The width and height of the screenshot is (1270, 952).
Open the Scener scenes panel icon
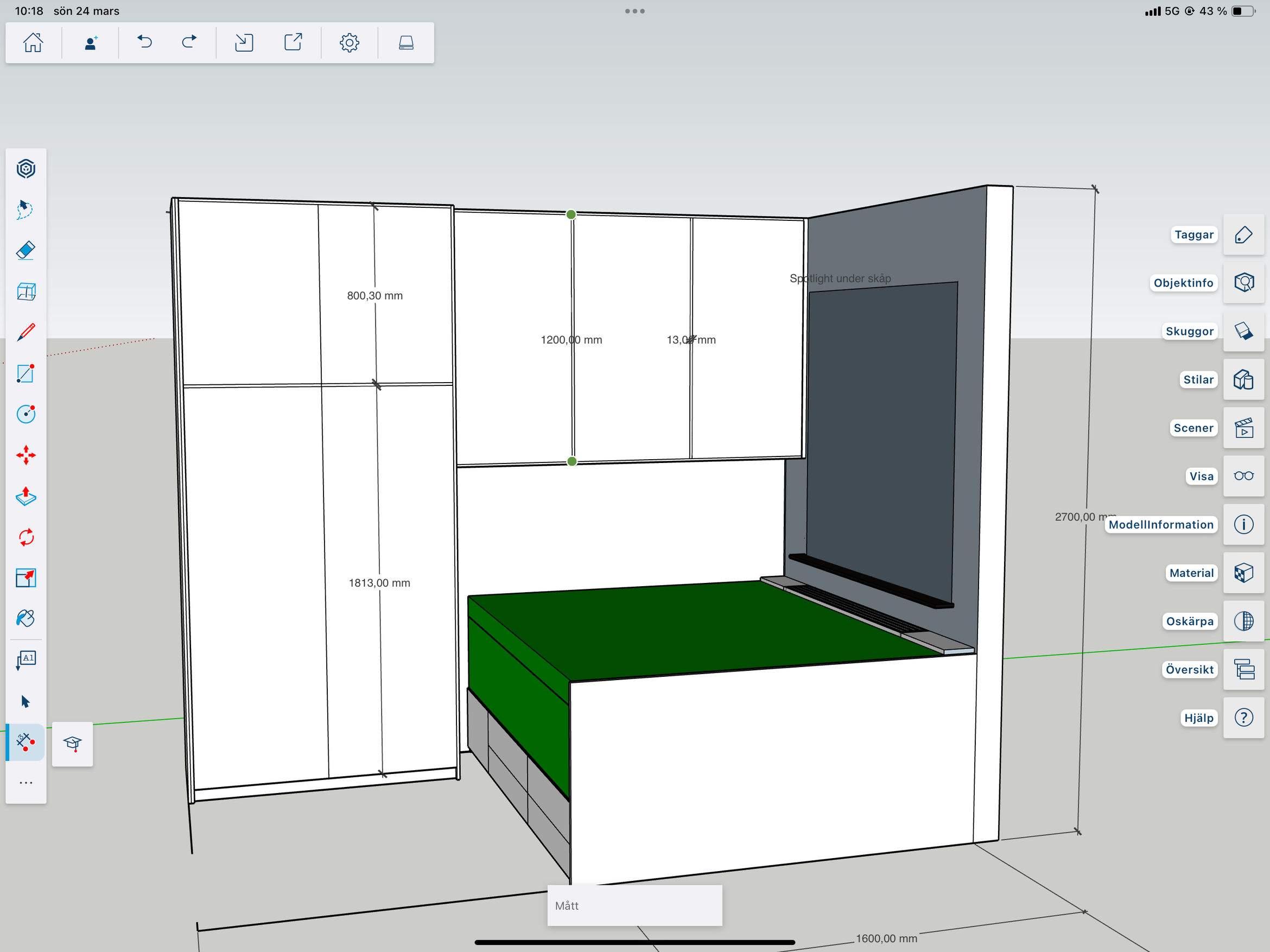click(1243, 428)
